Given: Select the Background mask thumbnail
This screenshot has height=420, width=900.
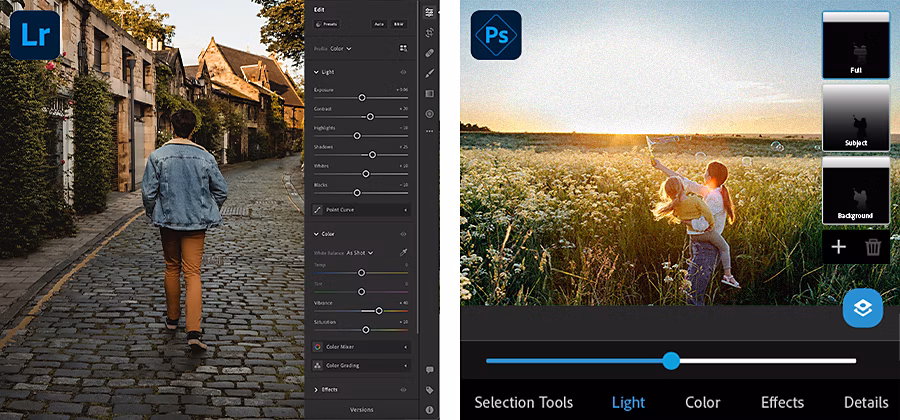Looking at the screenshot, I should (x=856, y=190).
